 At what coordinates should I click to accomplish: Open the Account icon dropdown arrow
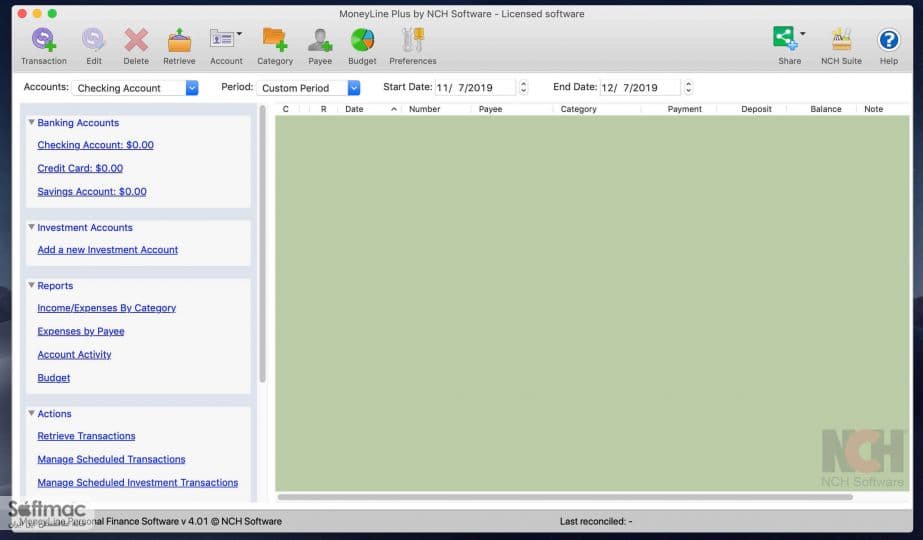tap(239, 34)
